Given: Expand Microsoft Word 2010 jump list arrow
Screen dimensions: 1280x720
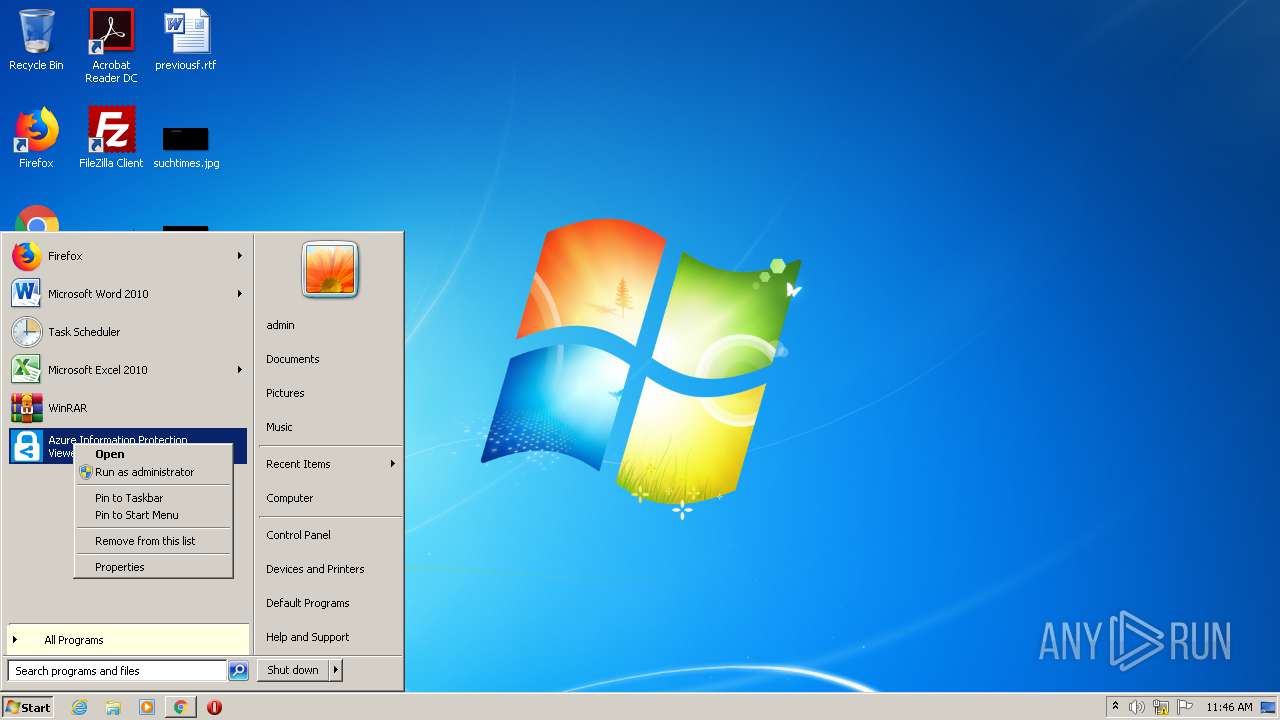Looking at the screenshot, I should pos(240,294).
